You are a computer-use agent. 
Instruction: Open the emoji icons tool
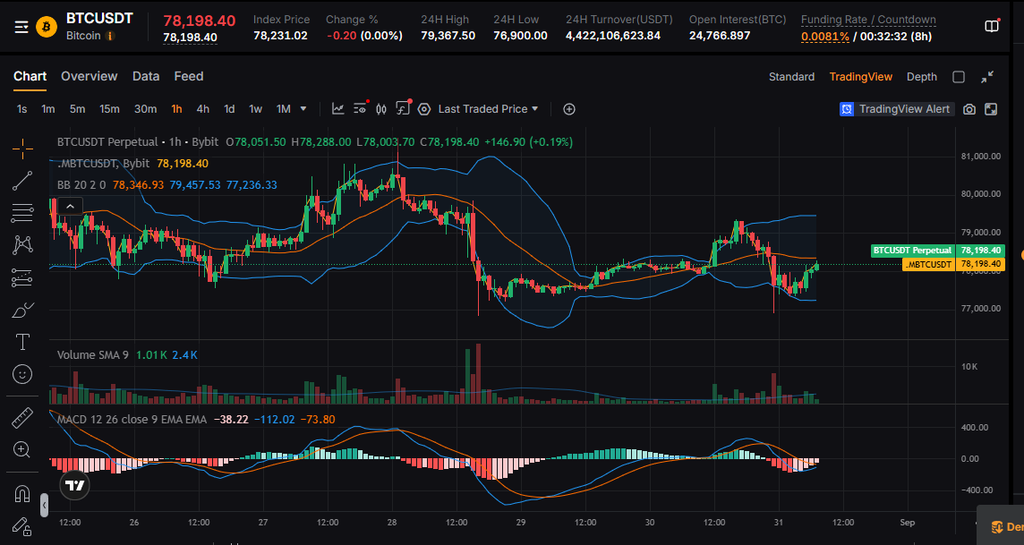pyautogui.click(x=22, y=374)
